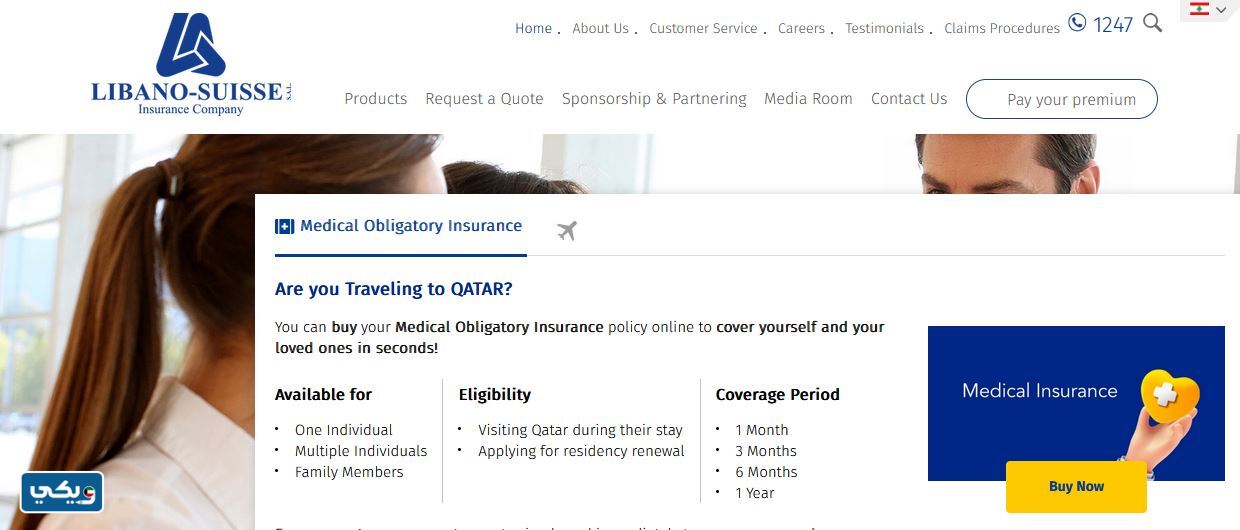Follow the Customer Service link
This screenshot has height=530, width=1240.
703,29
